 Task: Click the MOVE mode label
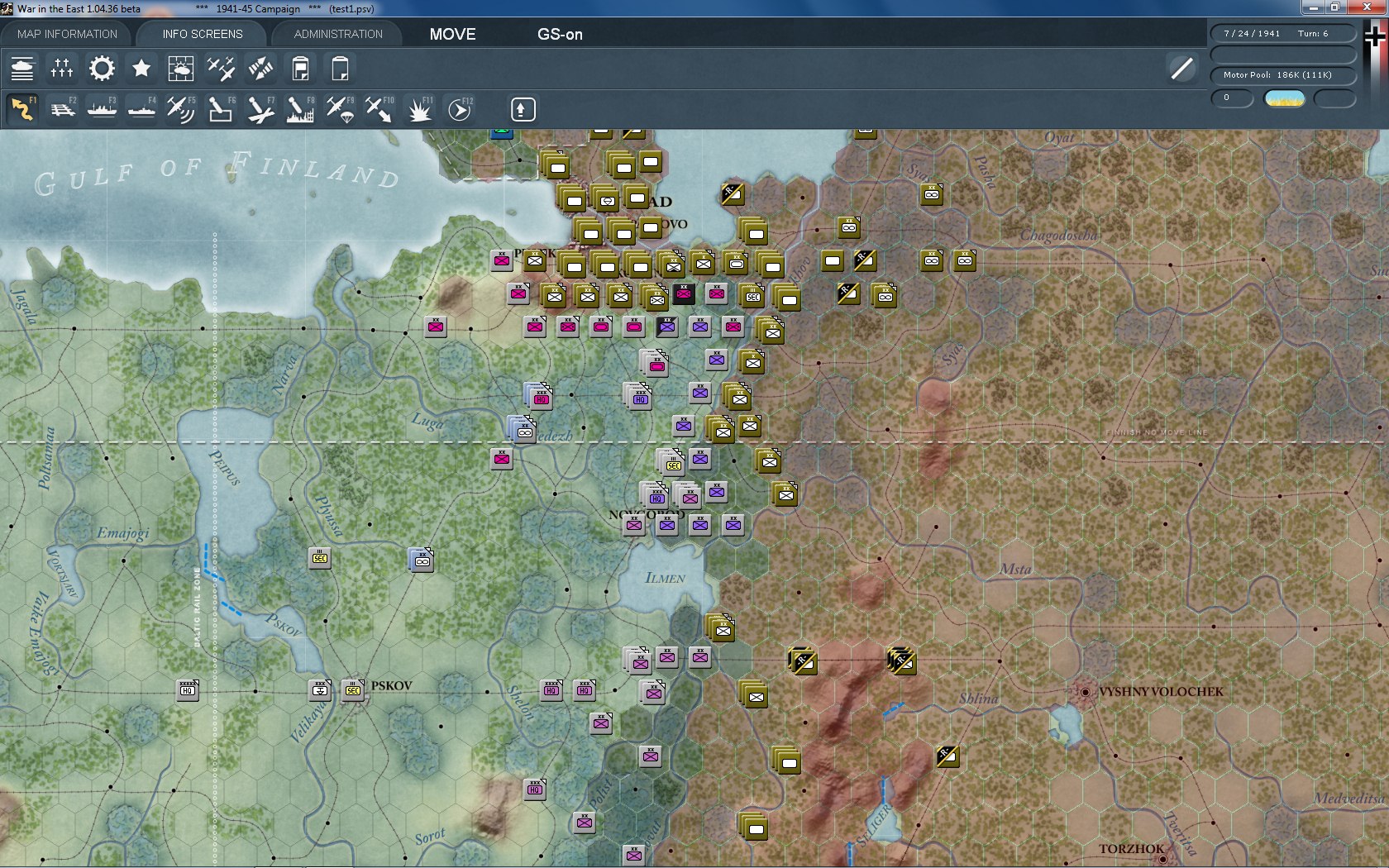tap(452, 34)
